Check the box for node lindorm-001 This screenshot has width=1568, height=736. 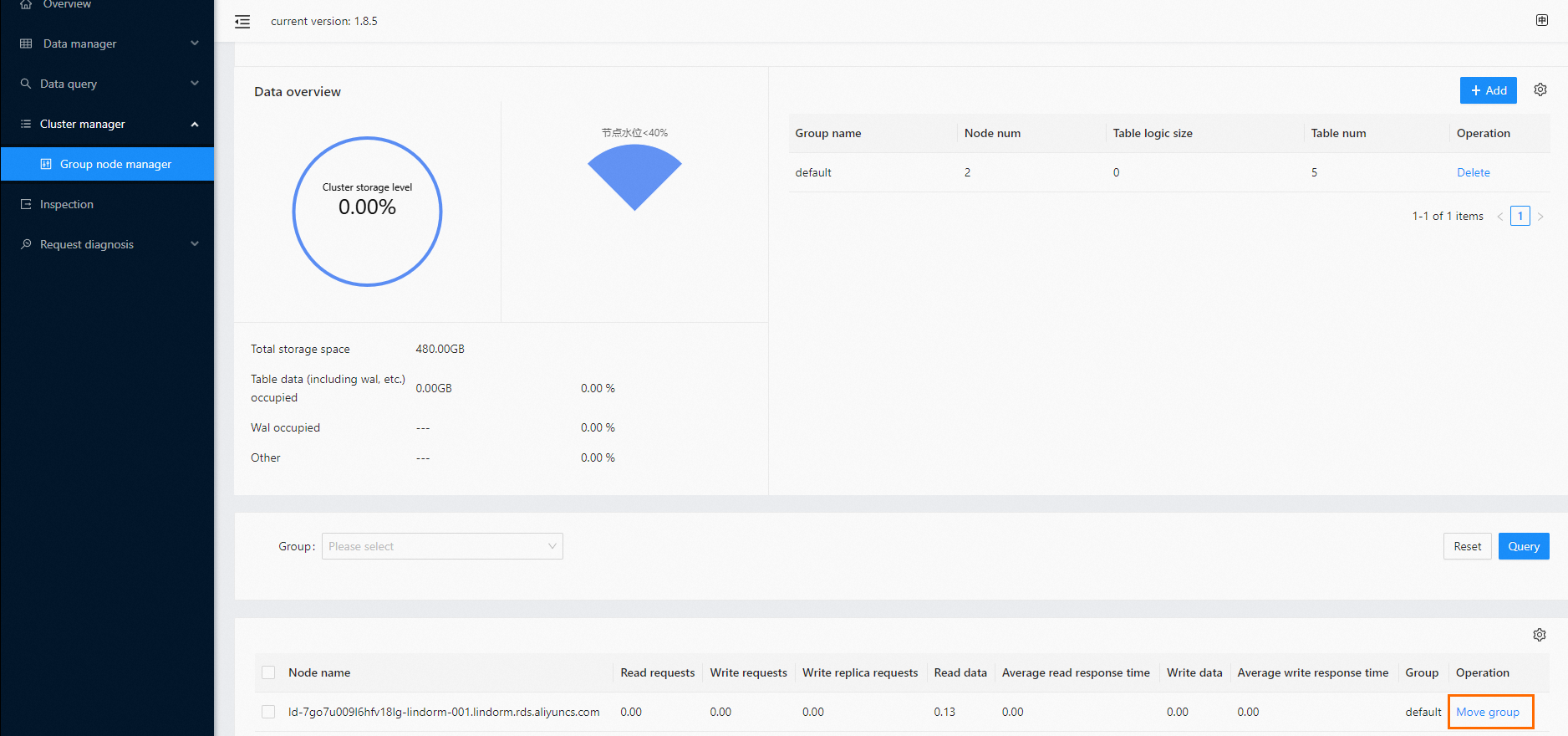click(268, 712)
